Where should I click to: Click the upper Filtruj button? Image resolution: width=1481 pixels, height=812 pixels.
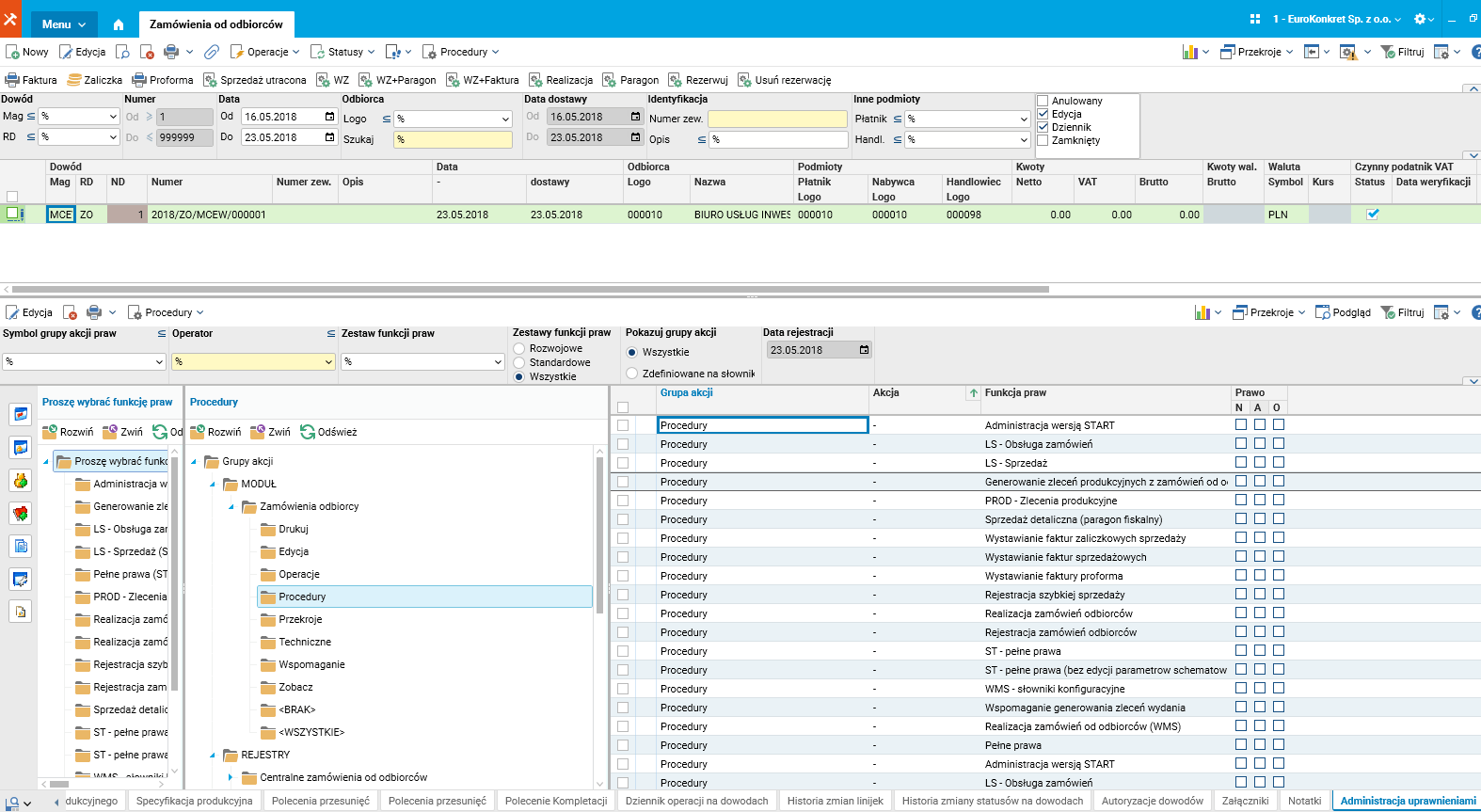click(x=1402, y=52)
